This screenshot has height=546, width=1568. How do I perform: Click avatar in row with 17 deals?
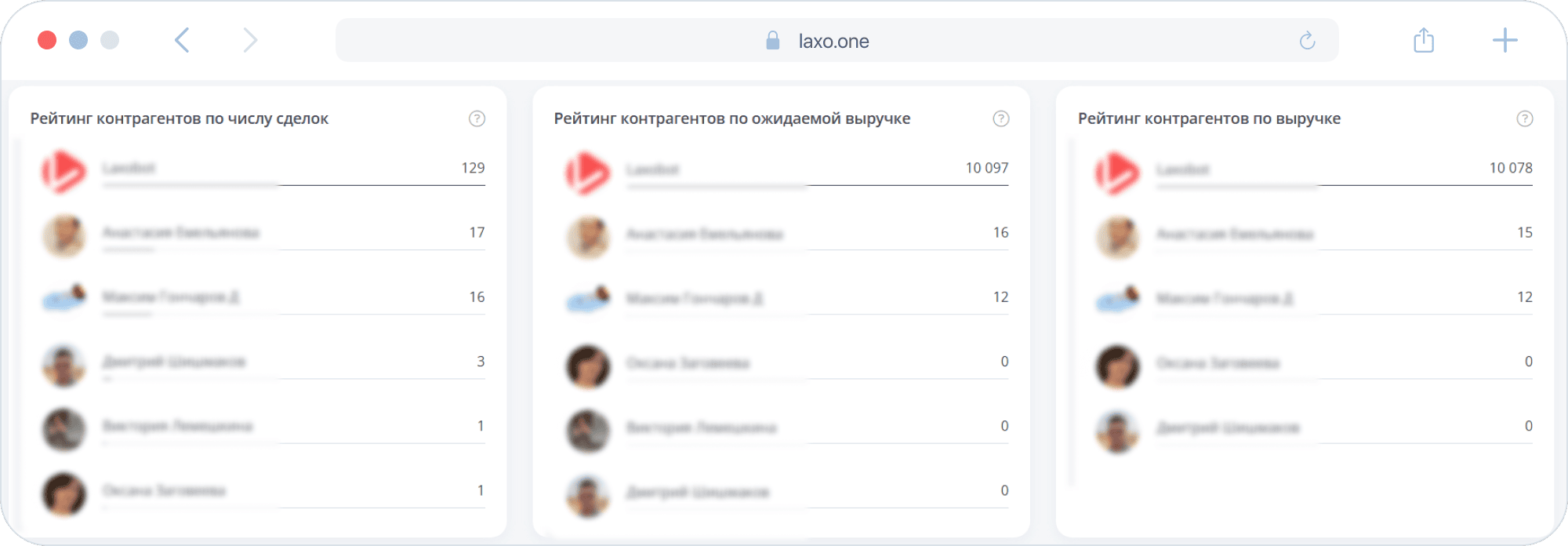[x=64, y=235]
